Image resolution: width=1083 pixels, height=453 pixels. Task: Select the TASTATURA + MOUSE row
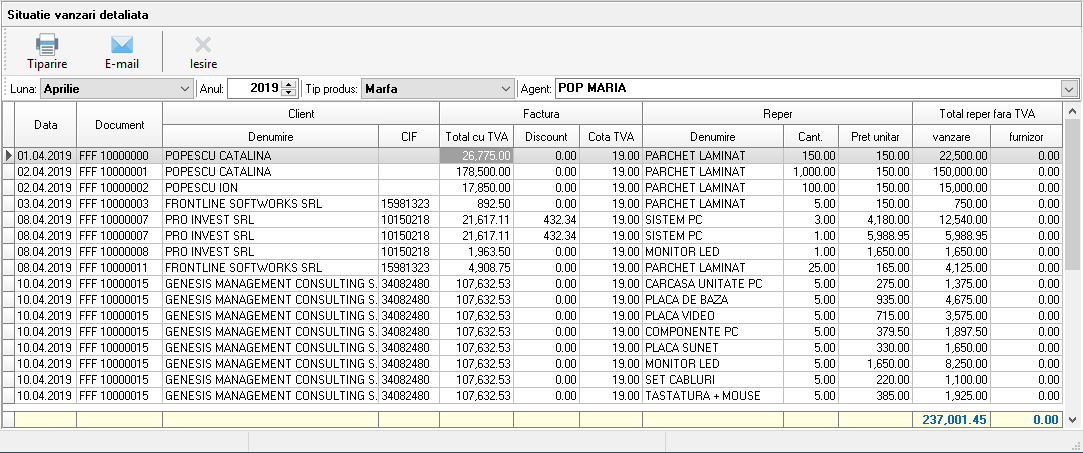pyautogui.click(x=700, y=396)
